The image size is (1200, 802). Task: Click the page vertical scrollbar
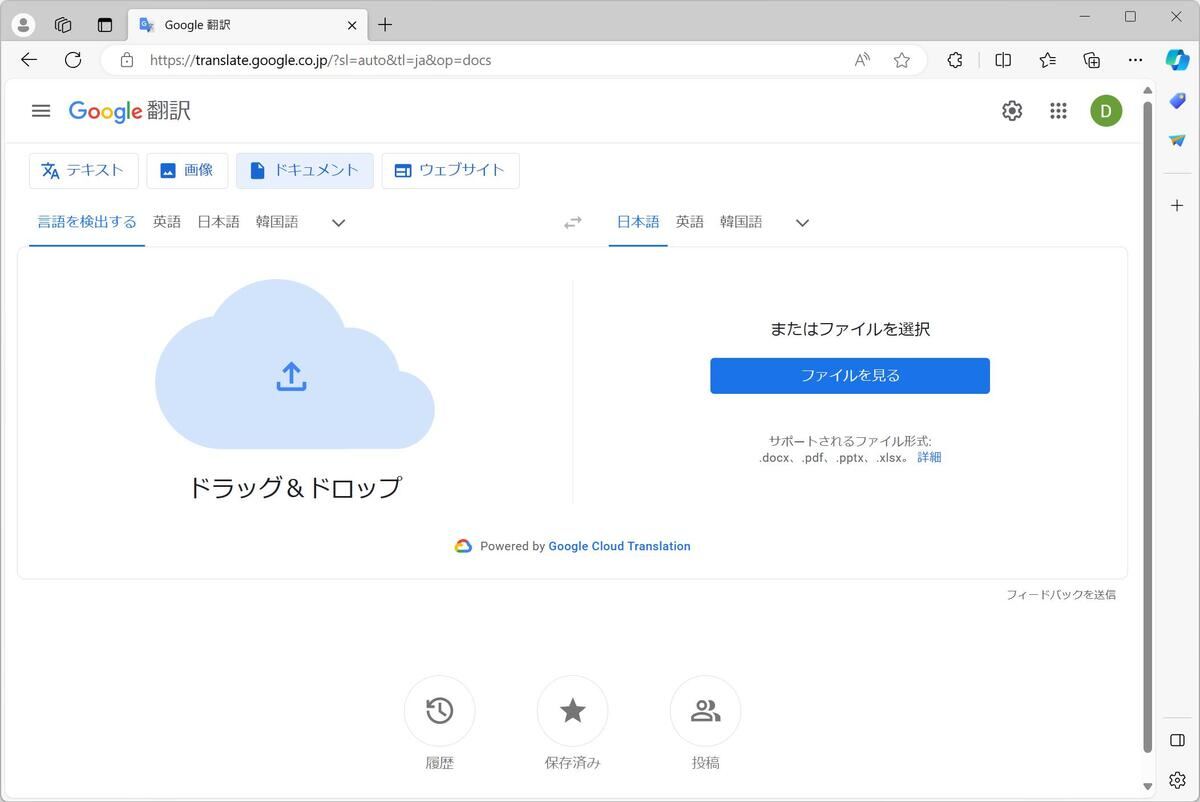coord(1147,425)
